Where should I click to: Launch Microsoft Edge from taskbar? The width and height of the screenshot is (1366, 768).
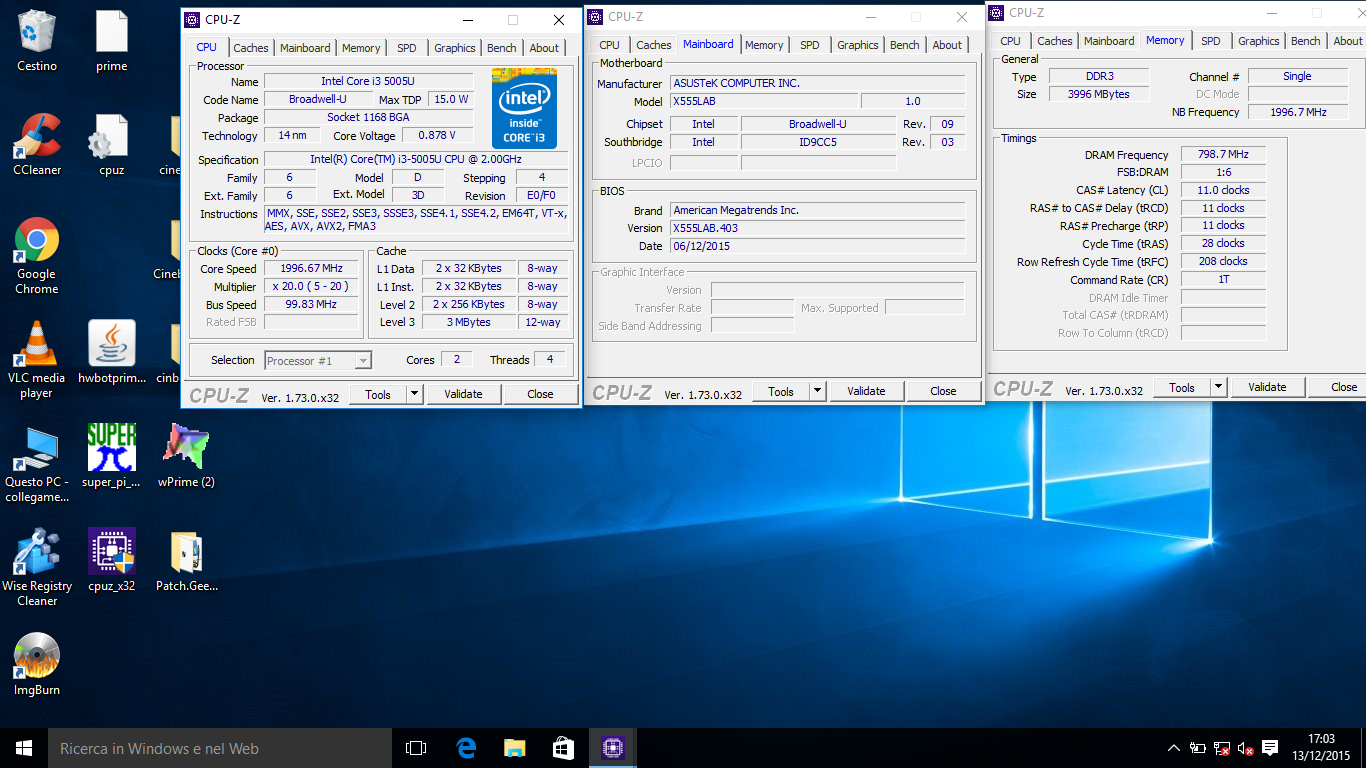tap(465, 748)
